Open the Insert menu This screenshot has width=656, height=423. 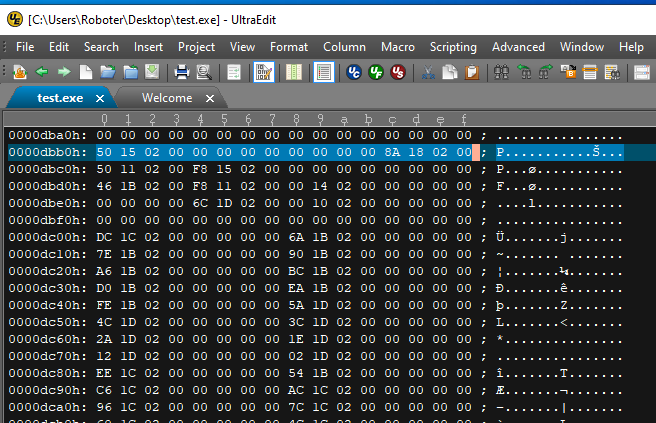(x=148, y=47)
